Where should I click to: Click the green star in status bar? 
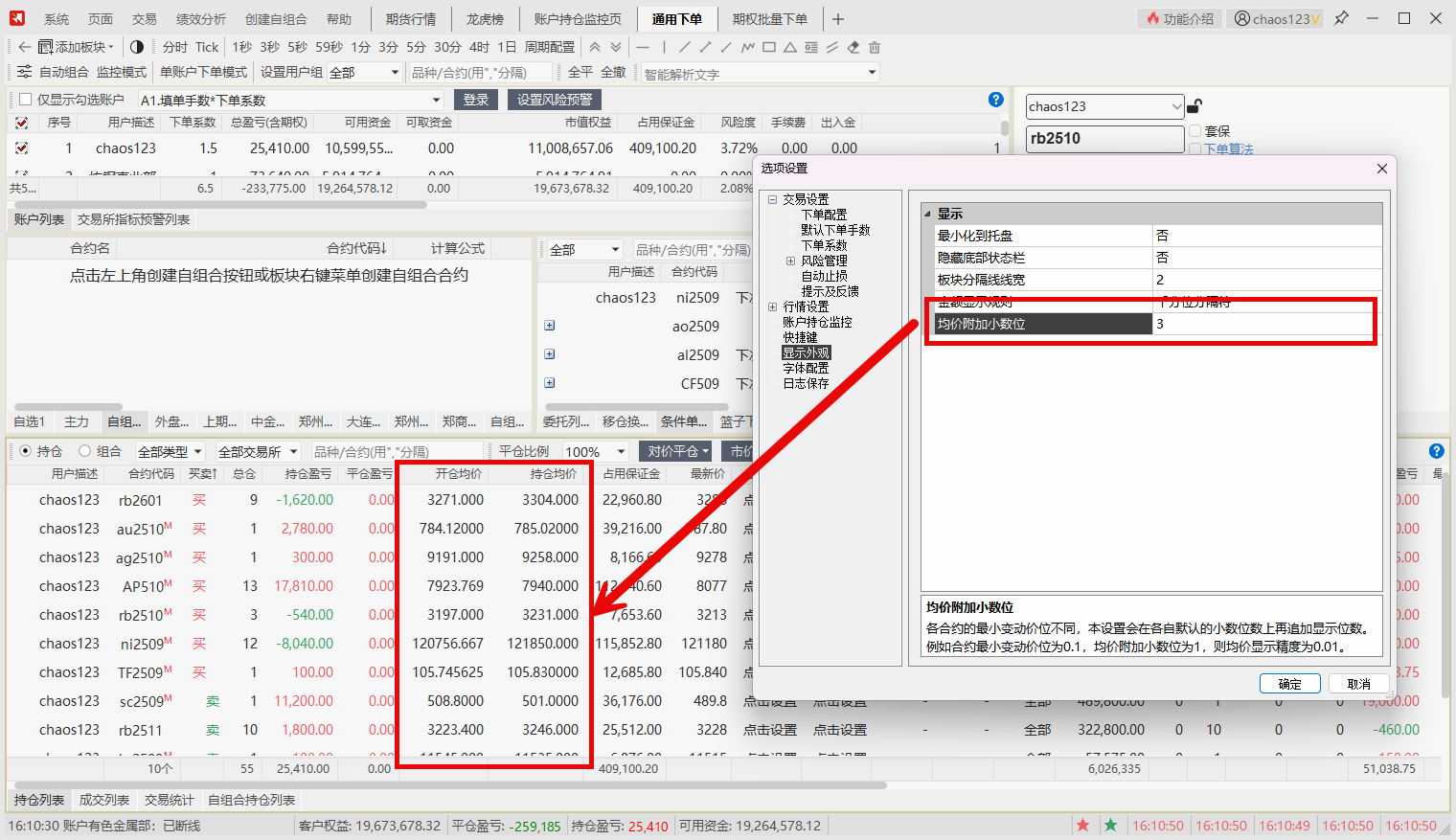pyautogui.click(x=1110, y=825)
